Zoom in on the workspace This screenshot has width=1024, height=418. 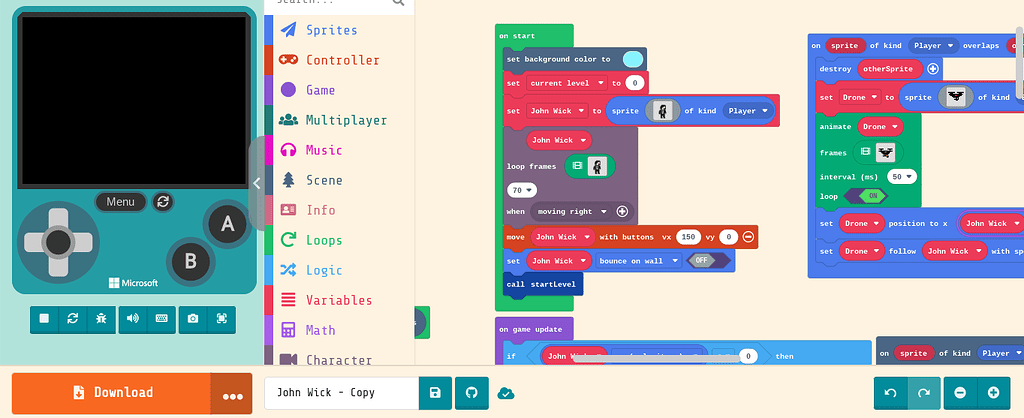pyautogui.click(x=993, y=393)
